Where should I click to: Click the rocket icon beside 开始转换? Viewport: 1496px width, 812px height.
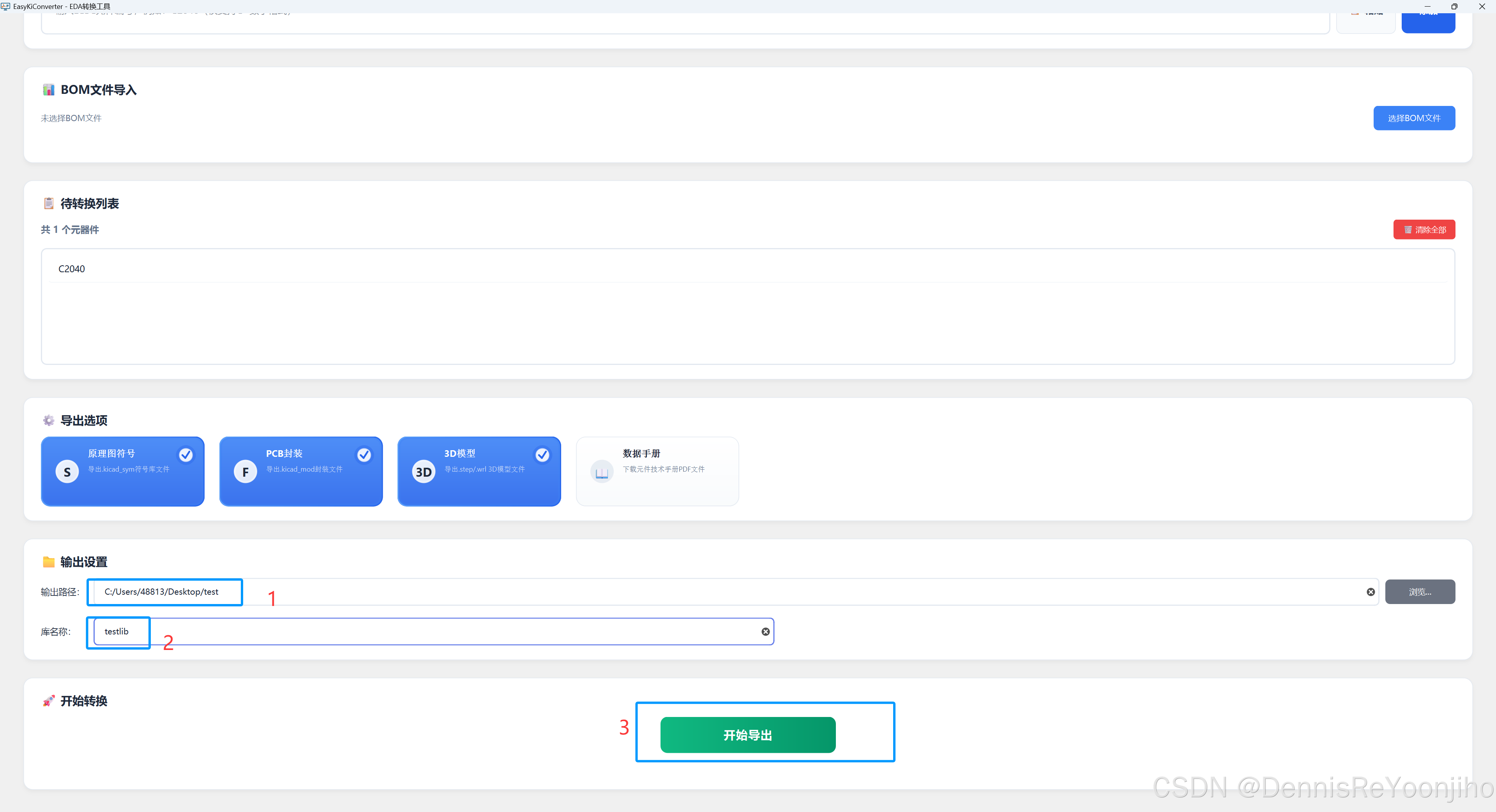pos(49,701)
